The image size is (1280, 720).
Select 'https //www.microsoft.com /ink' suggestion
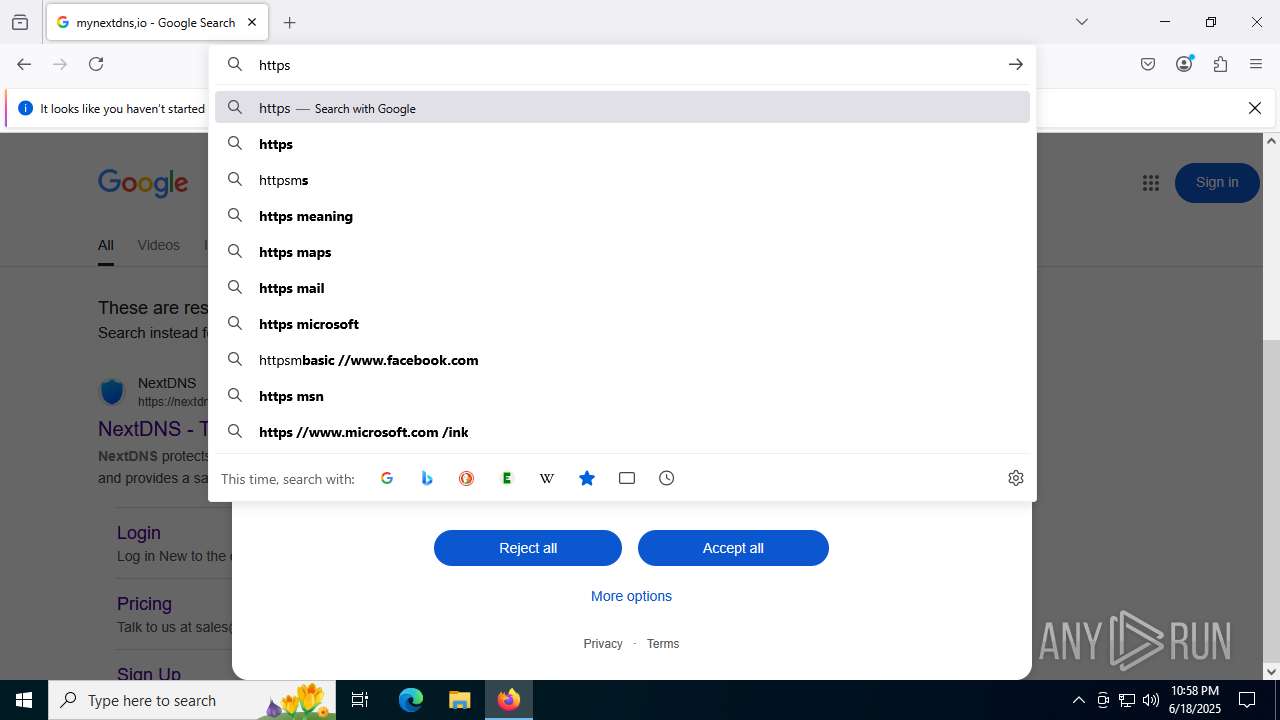(x=622, y=432)
